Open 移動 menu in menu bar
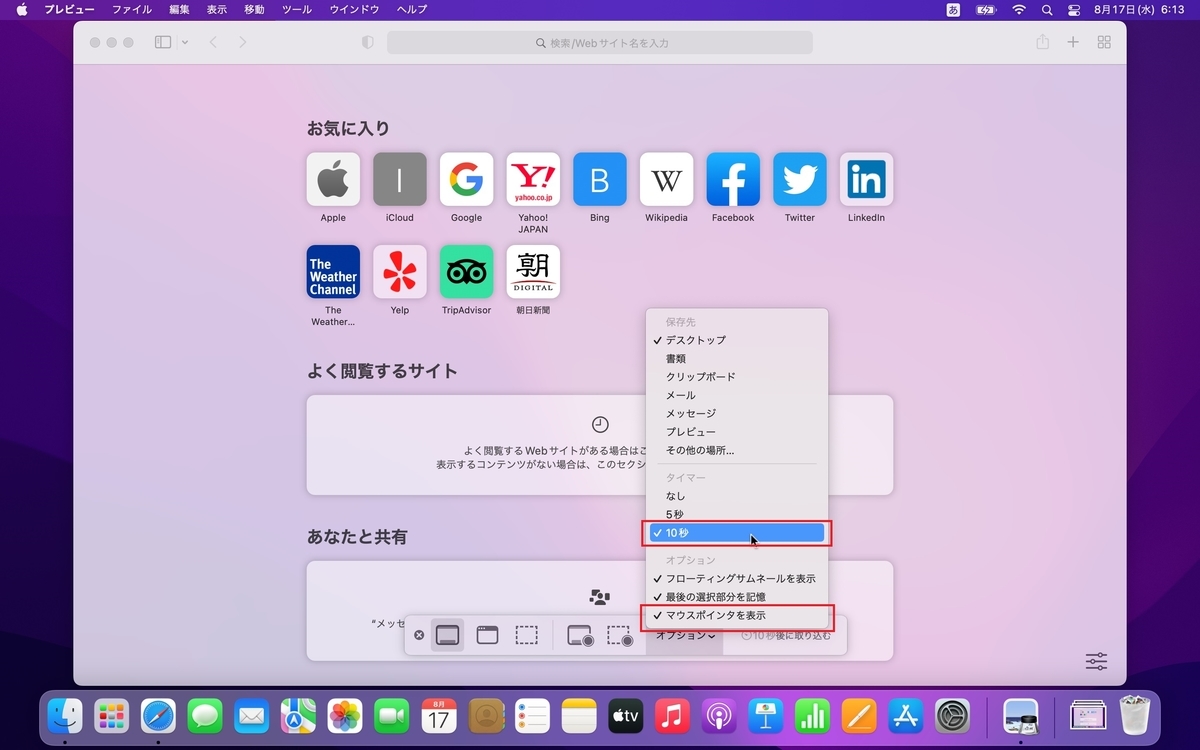The image size is (1200, 750). [x=255, y=9]
